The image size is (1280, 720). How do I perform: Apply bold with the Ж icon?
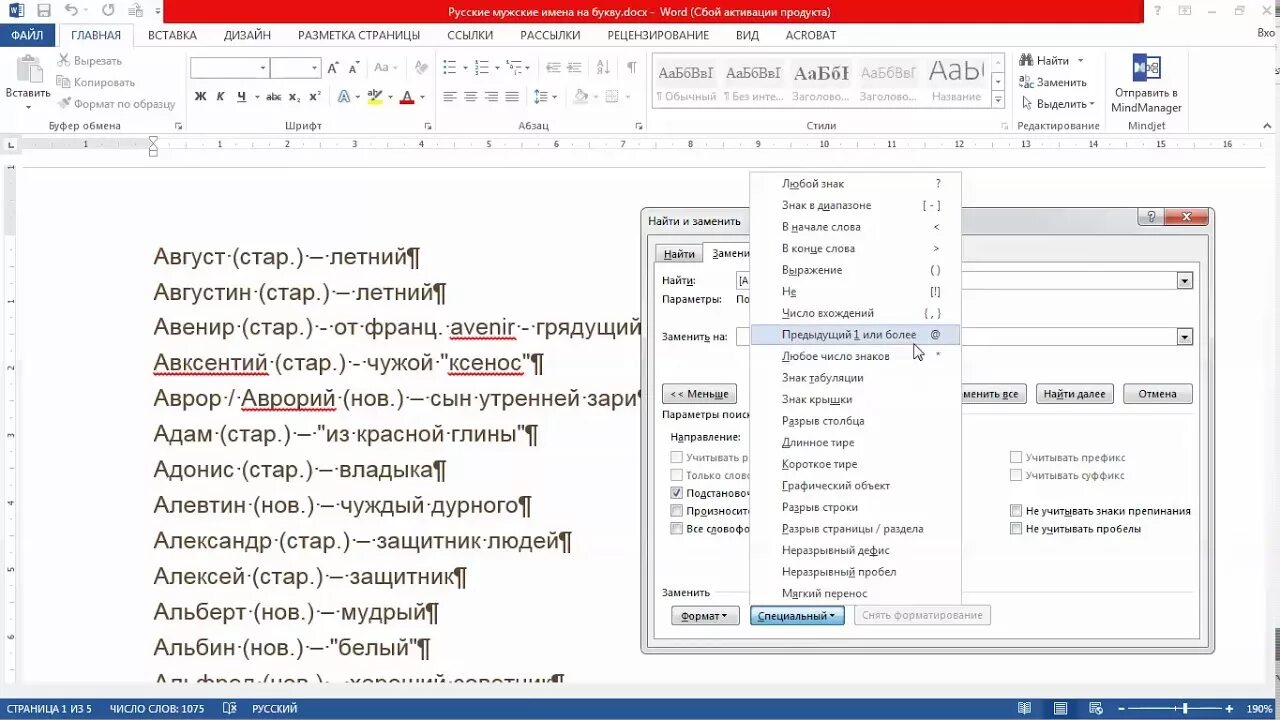(x=200, y=97)
